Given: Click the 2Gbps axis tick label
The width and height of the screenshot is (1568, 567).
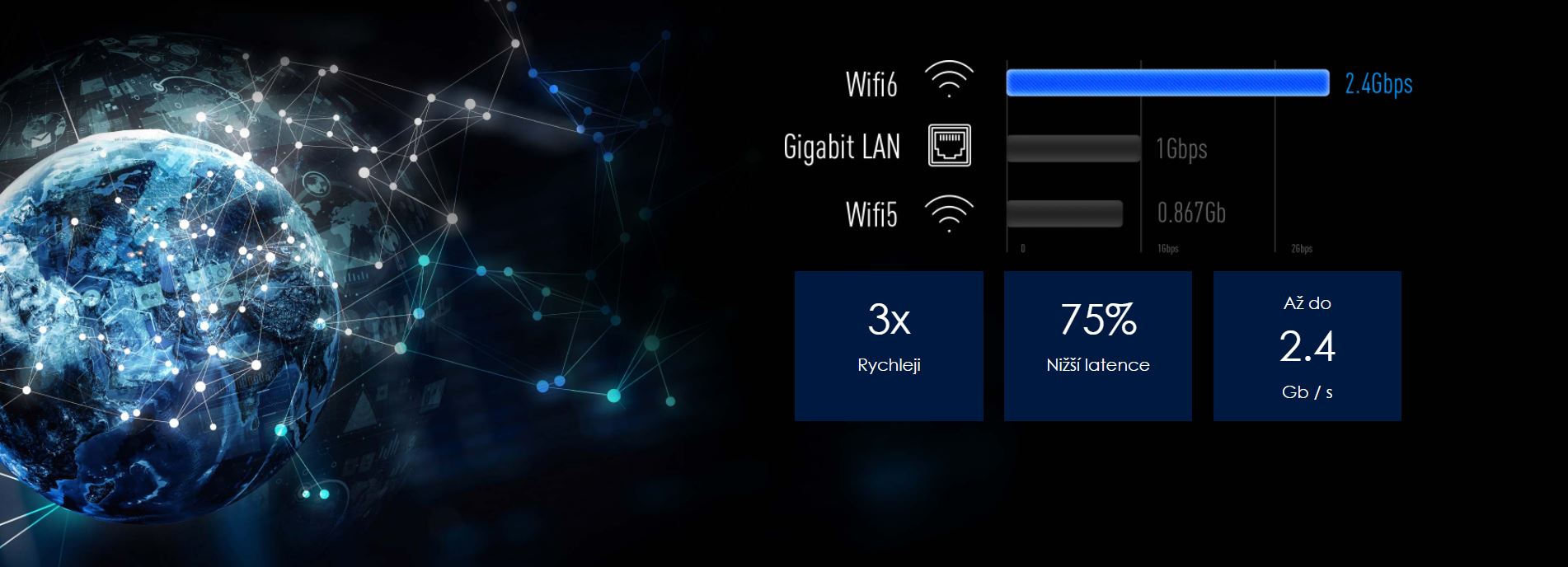Looking at the screenshot, I should coord(1302,249).
